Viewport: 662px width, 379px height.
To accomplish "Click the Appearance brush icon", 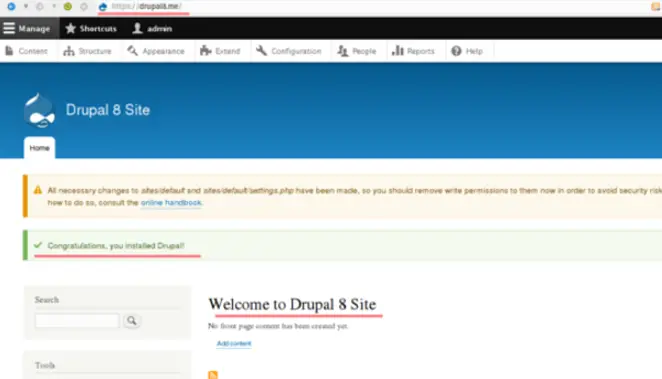I will click(133, 51).
